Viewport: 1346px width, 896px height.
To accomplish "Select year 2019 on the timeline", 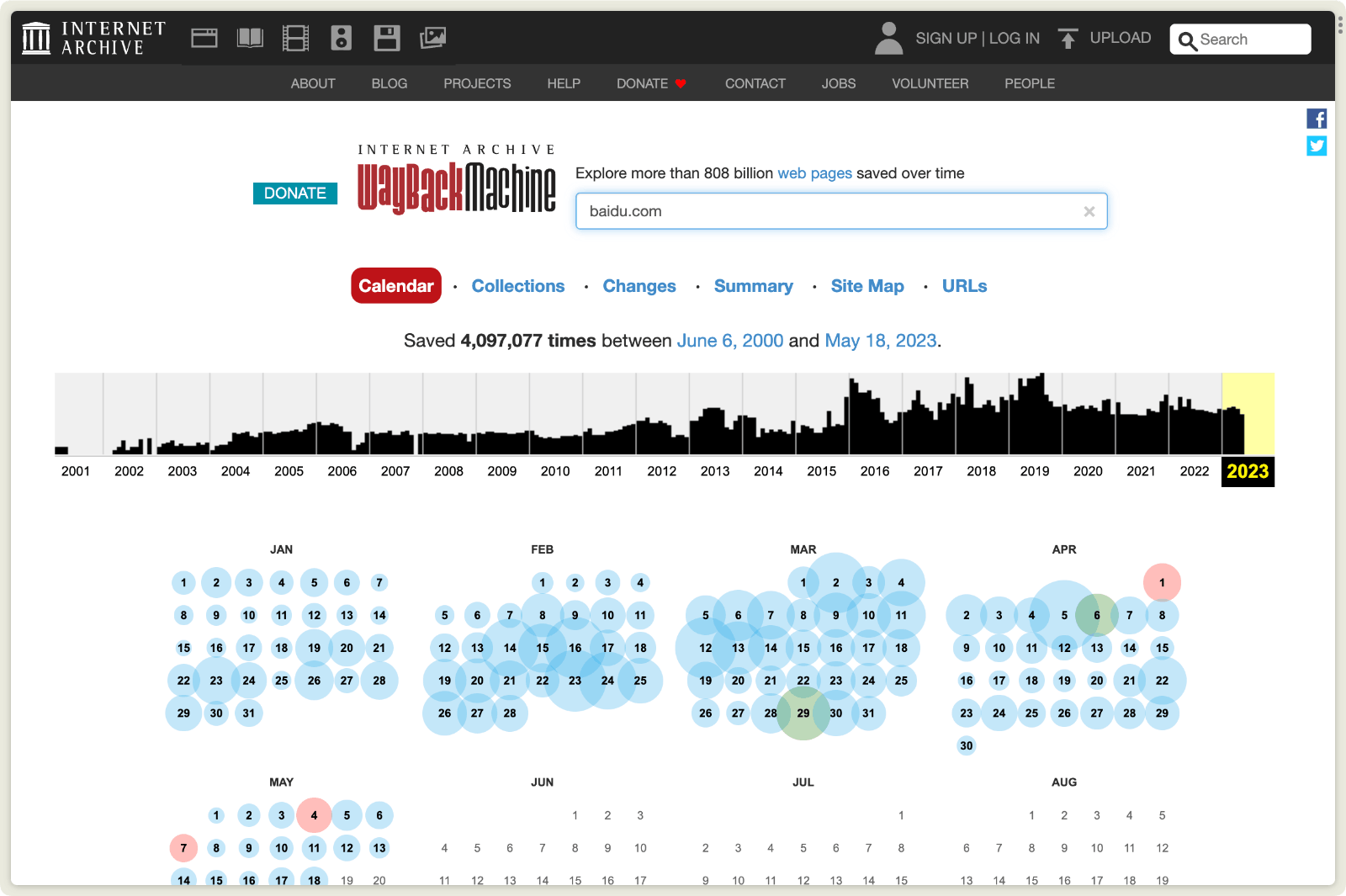I will click(1035, 471).
